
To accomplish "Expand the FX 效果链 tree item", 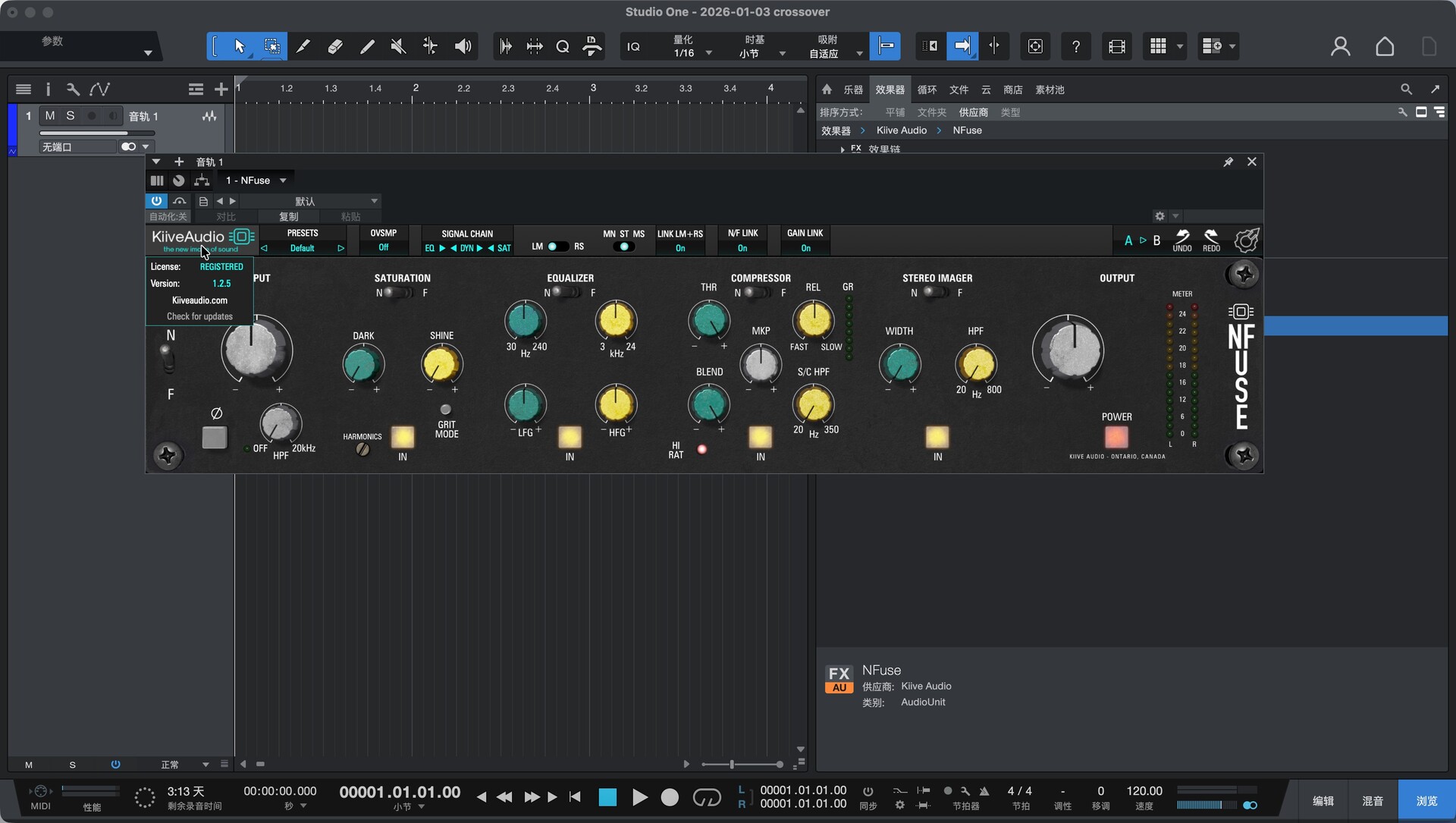I will click(843, 149).
